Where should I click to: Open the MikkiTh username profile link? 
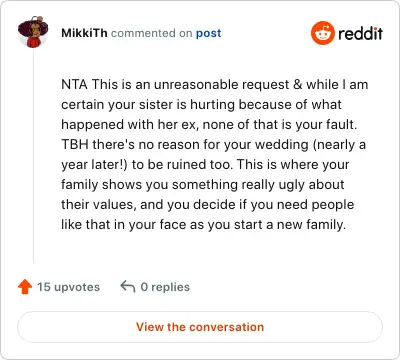pyautogui.click(x=84, y=33)
